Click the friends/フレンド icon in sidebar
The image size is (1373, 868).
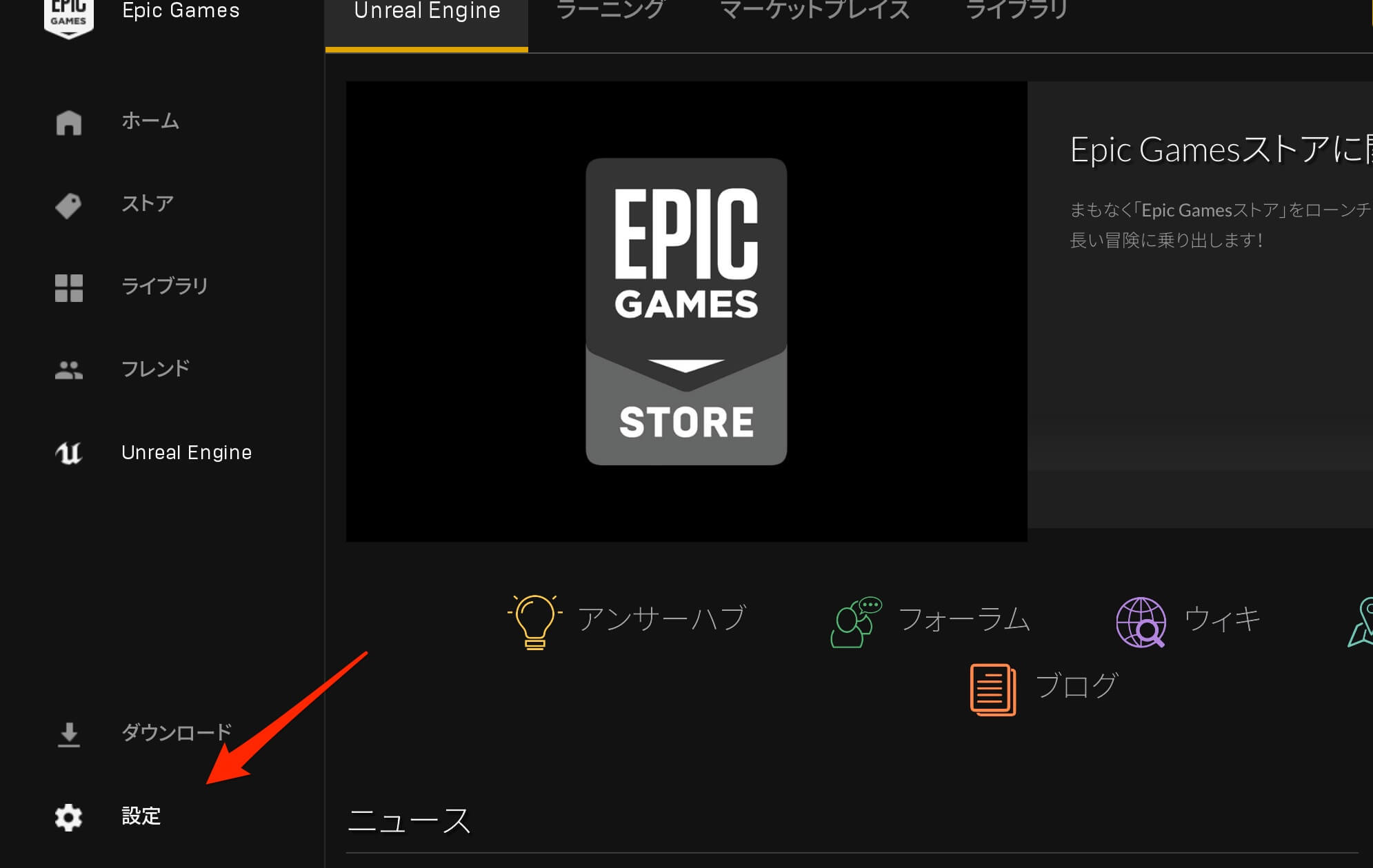pos(68,368)
